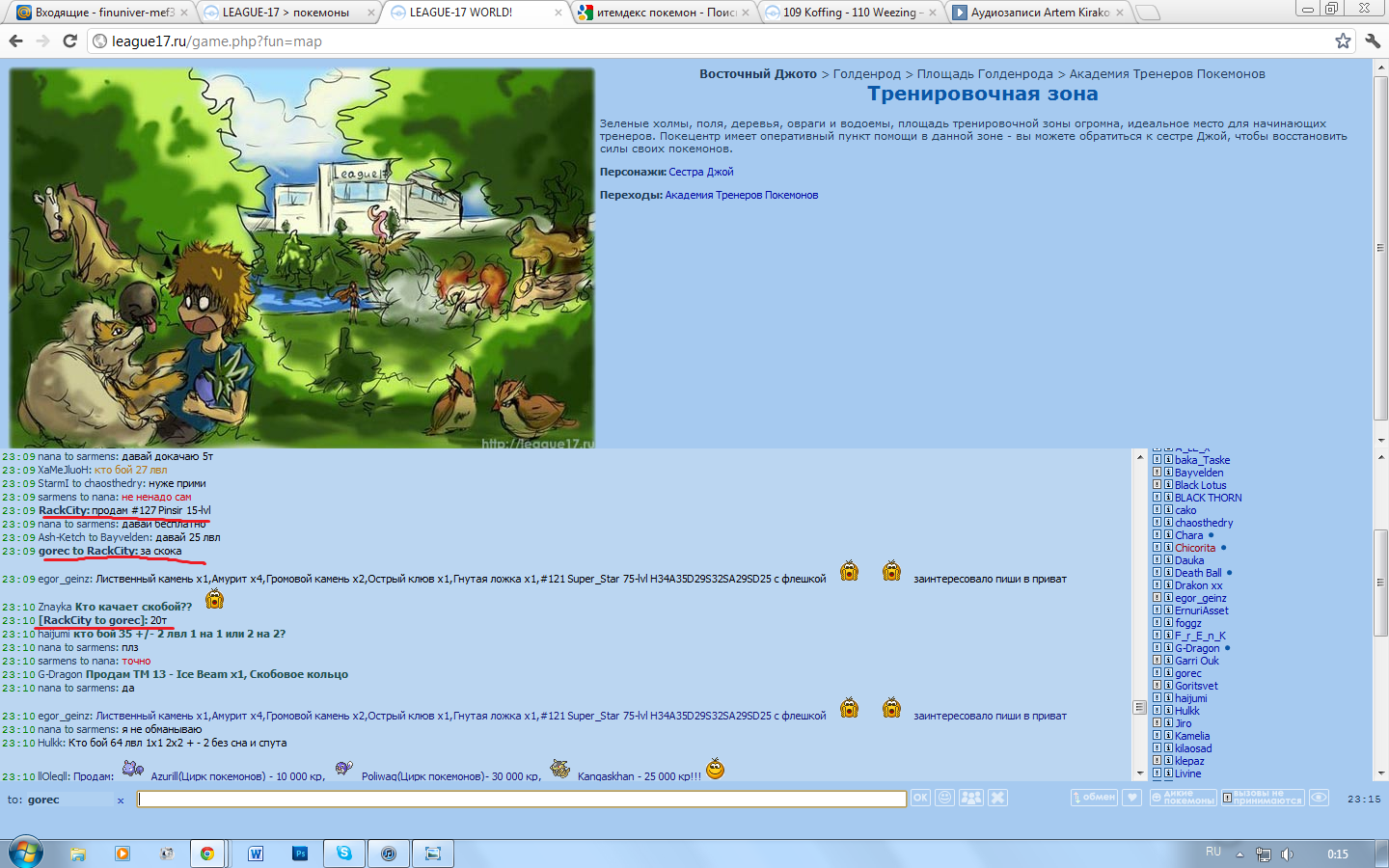Click the exclamation icon next to egor_geinz
1389x868 pixels.
(1157, 598)
